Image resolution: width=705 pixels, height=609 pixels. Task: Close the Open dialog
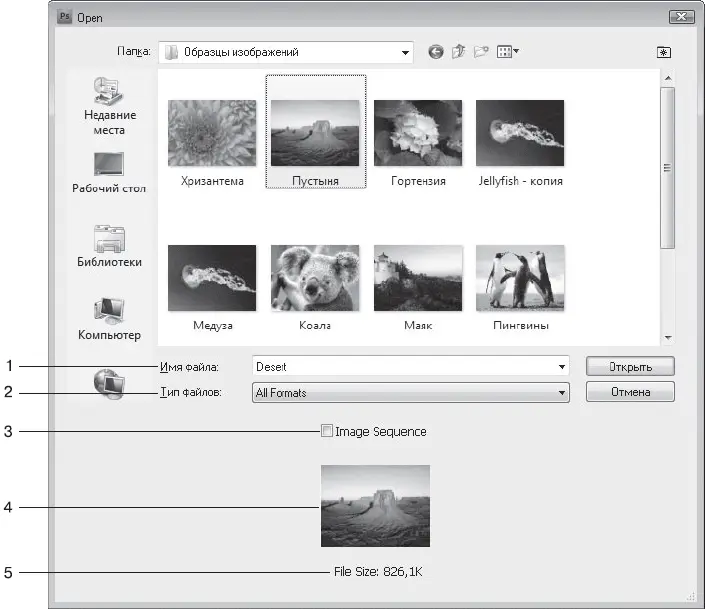682,17
